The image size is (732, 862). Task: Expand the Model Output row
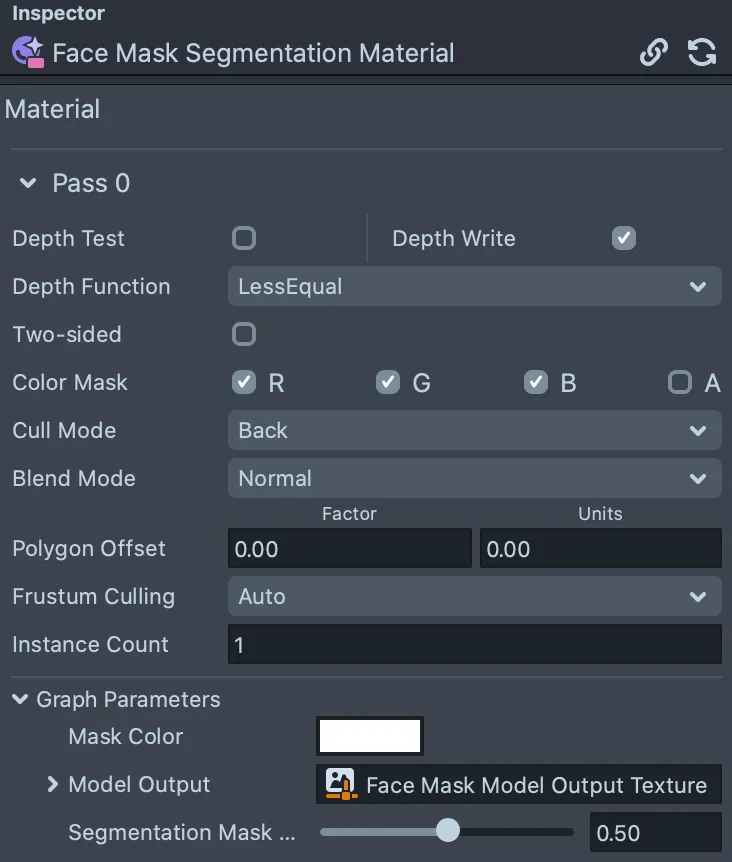coord(53,784)
